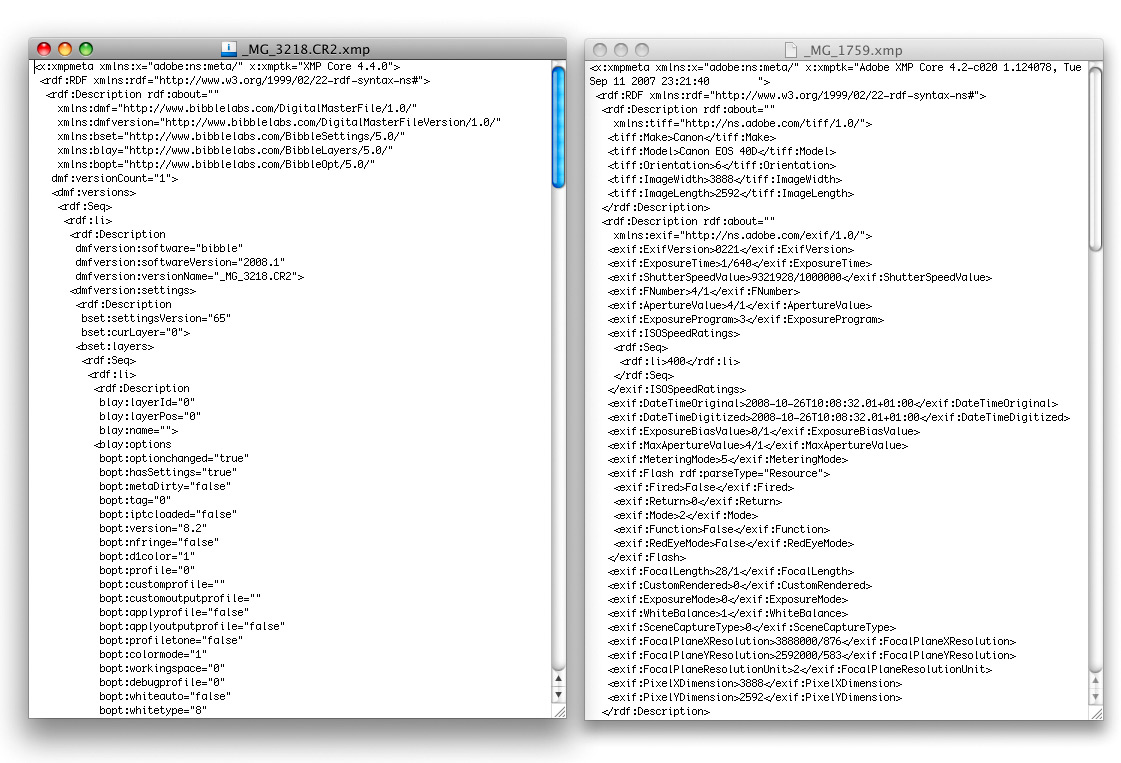Click the exif:DateTimeOriginal line
This screenshot has width=1121, height=763.
tap(832, 403)
